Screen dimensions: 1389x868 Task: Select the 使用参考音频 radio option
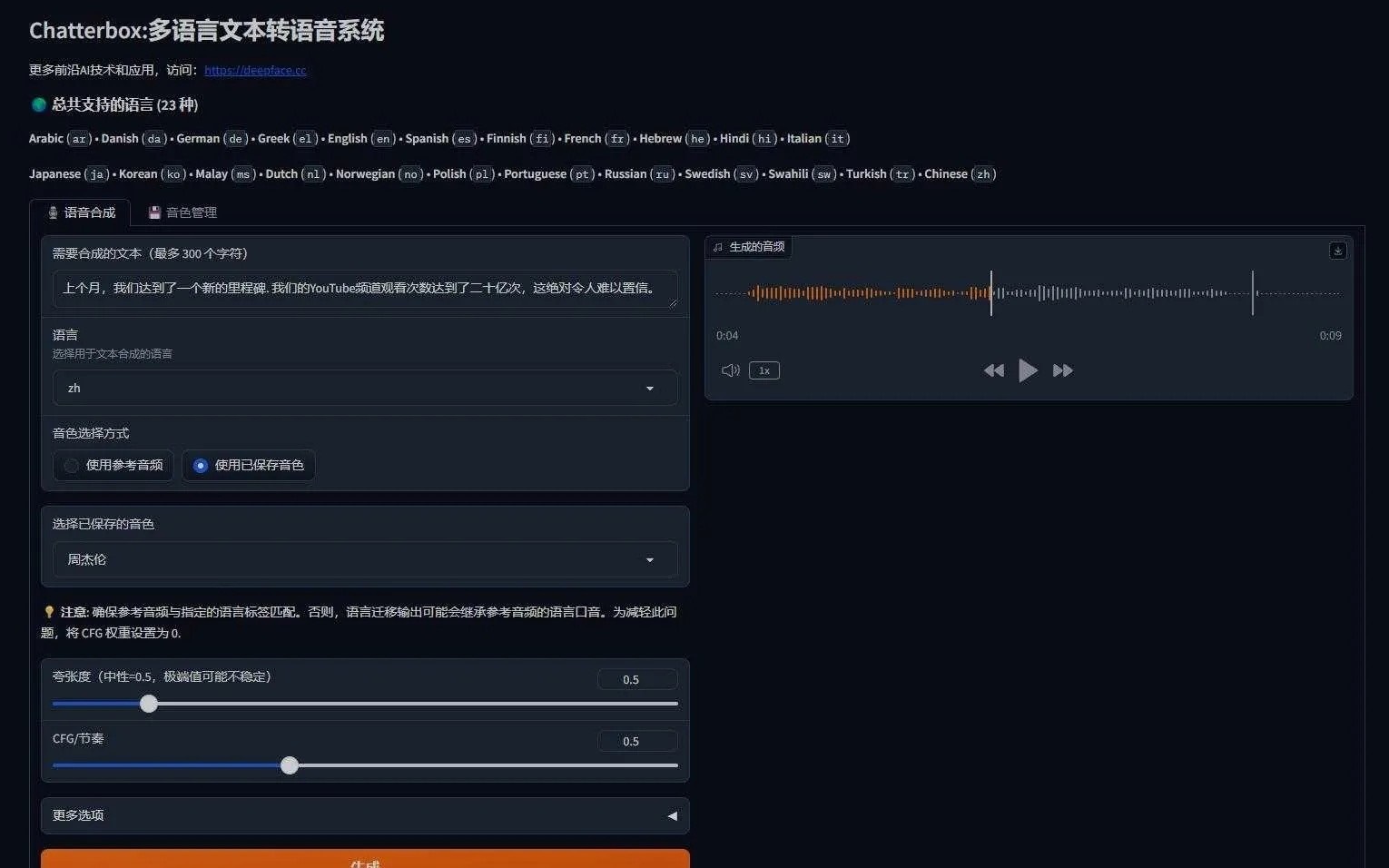[x=72, y=466]
